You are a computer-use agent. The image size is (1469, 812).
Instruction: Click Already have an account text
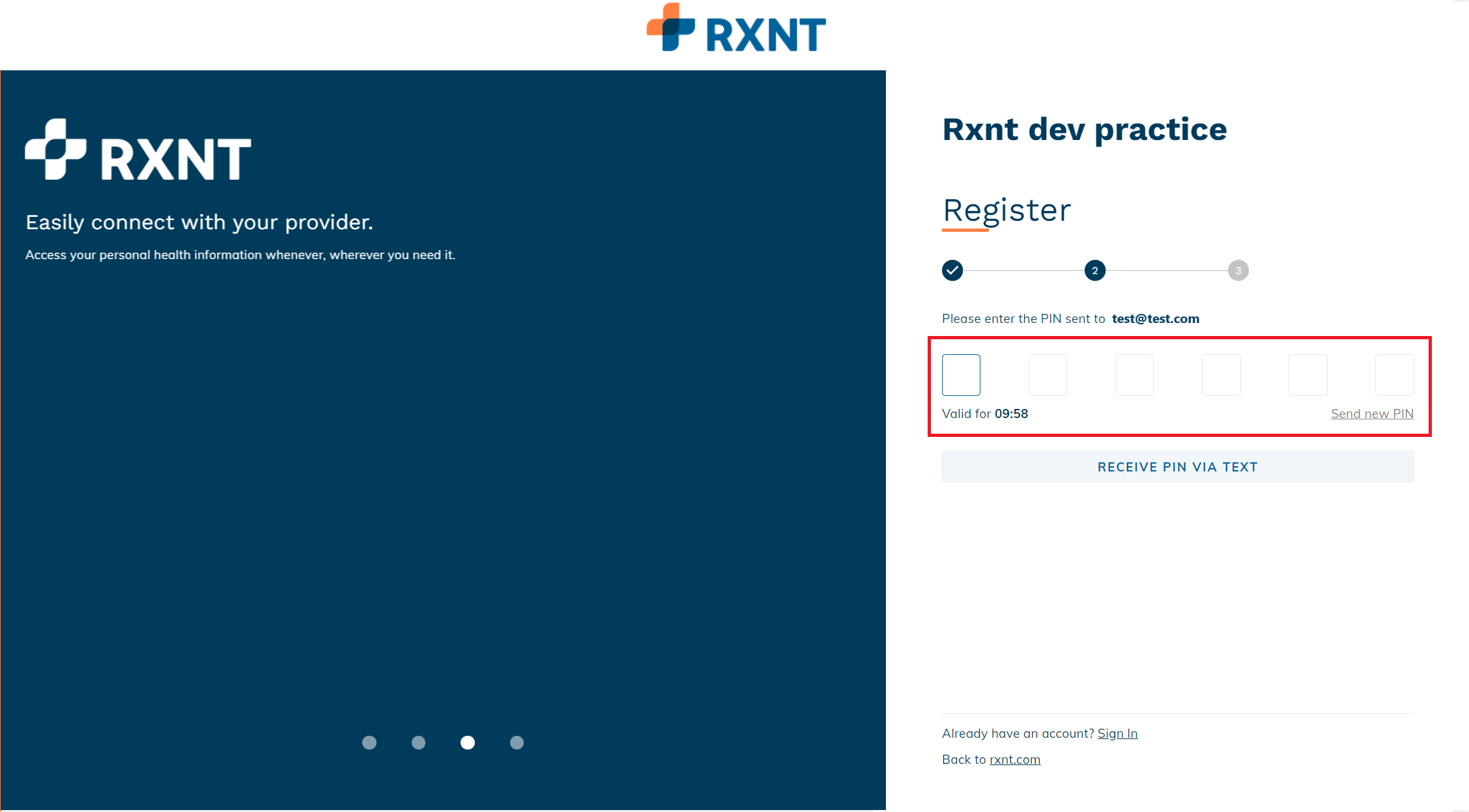[x=1018, y=733]
